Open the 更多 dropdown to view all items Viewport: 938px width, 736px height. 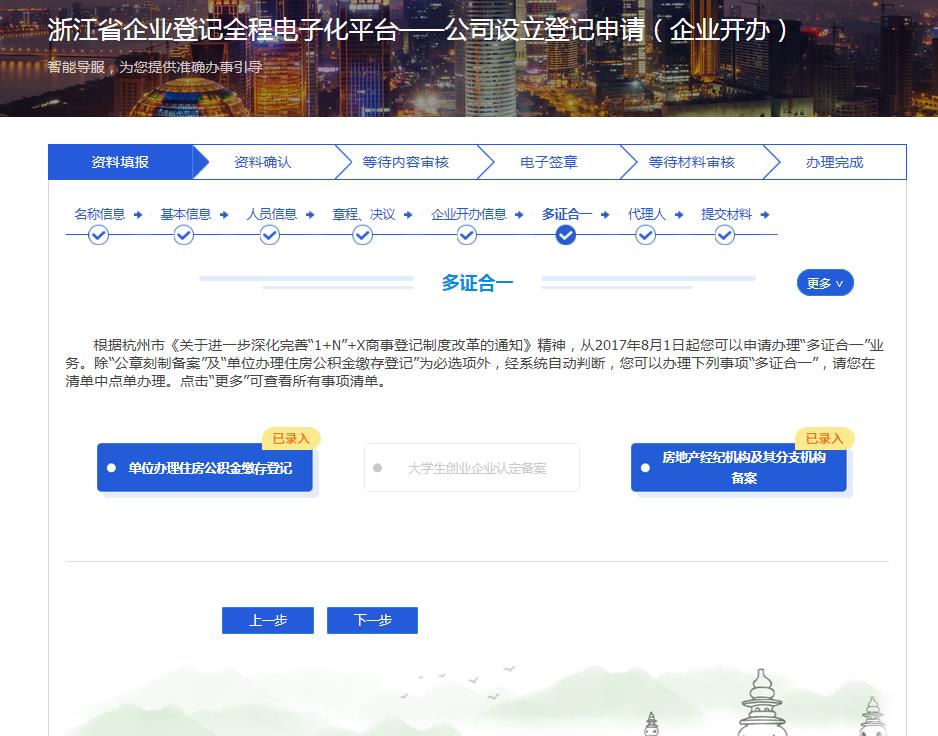824,283
